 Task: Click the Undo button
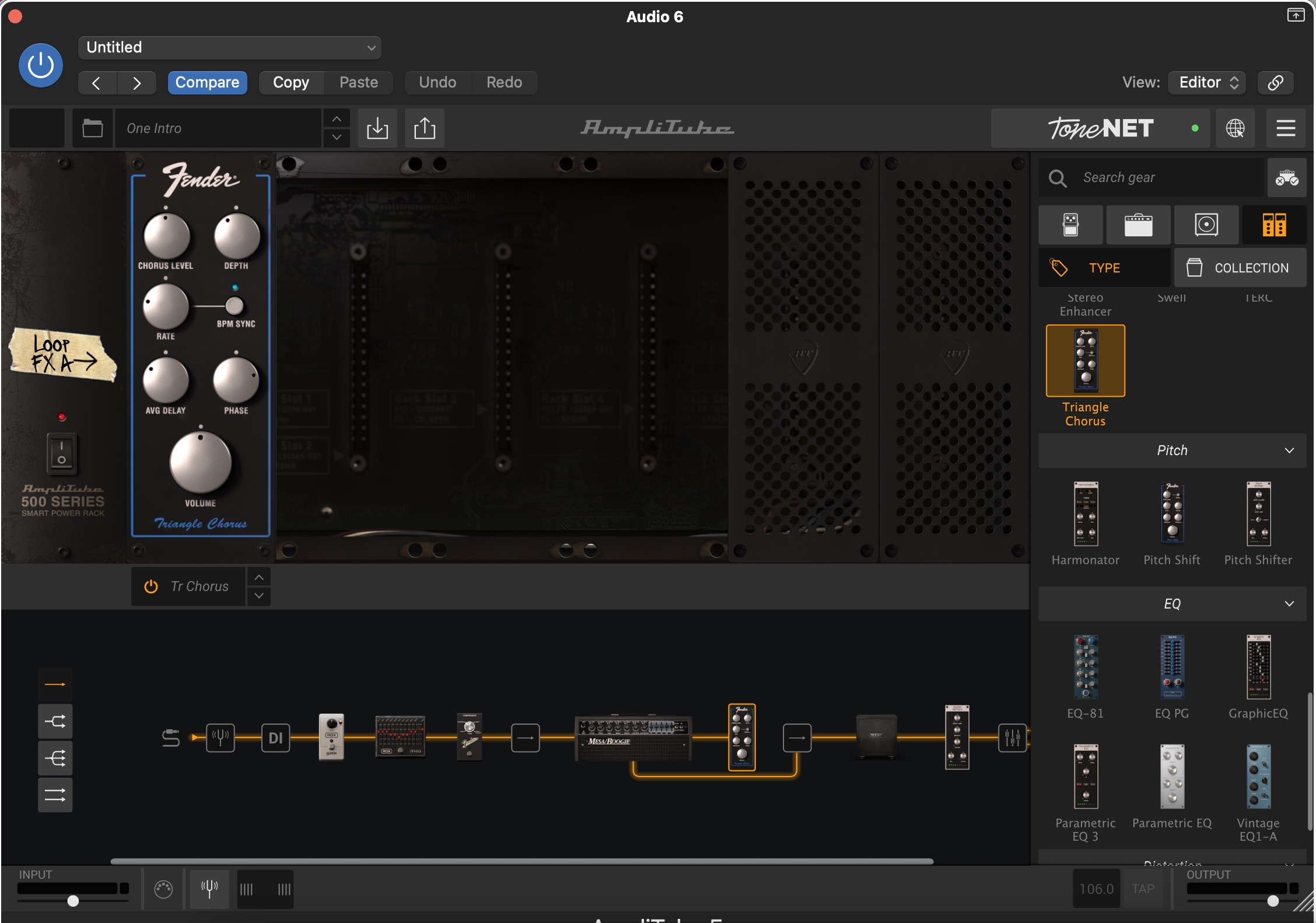pyautogui.click(x=437, y=82)
